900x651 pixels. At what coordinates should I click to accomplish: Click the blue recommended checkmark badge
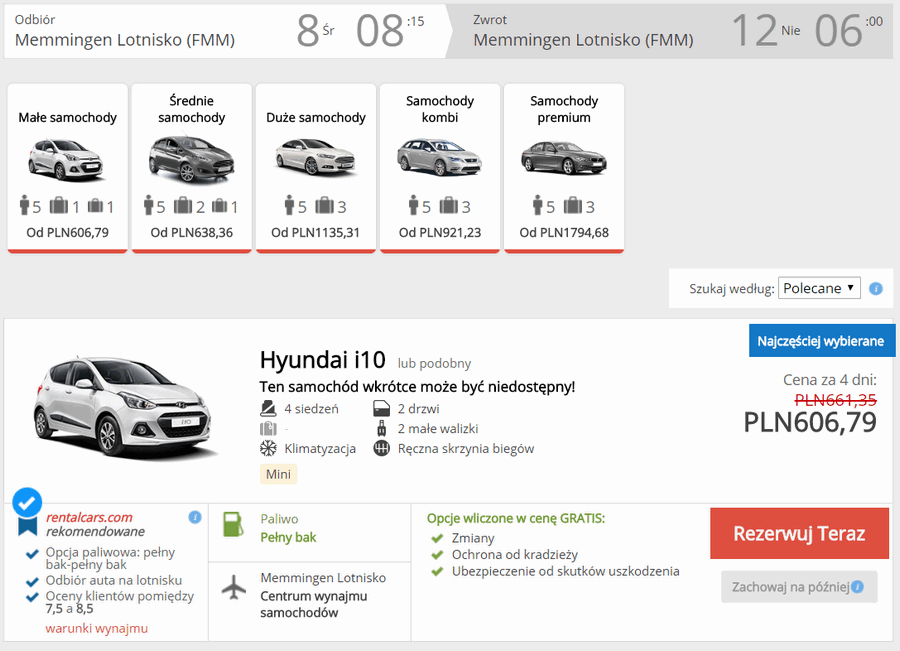27,503
